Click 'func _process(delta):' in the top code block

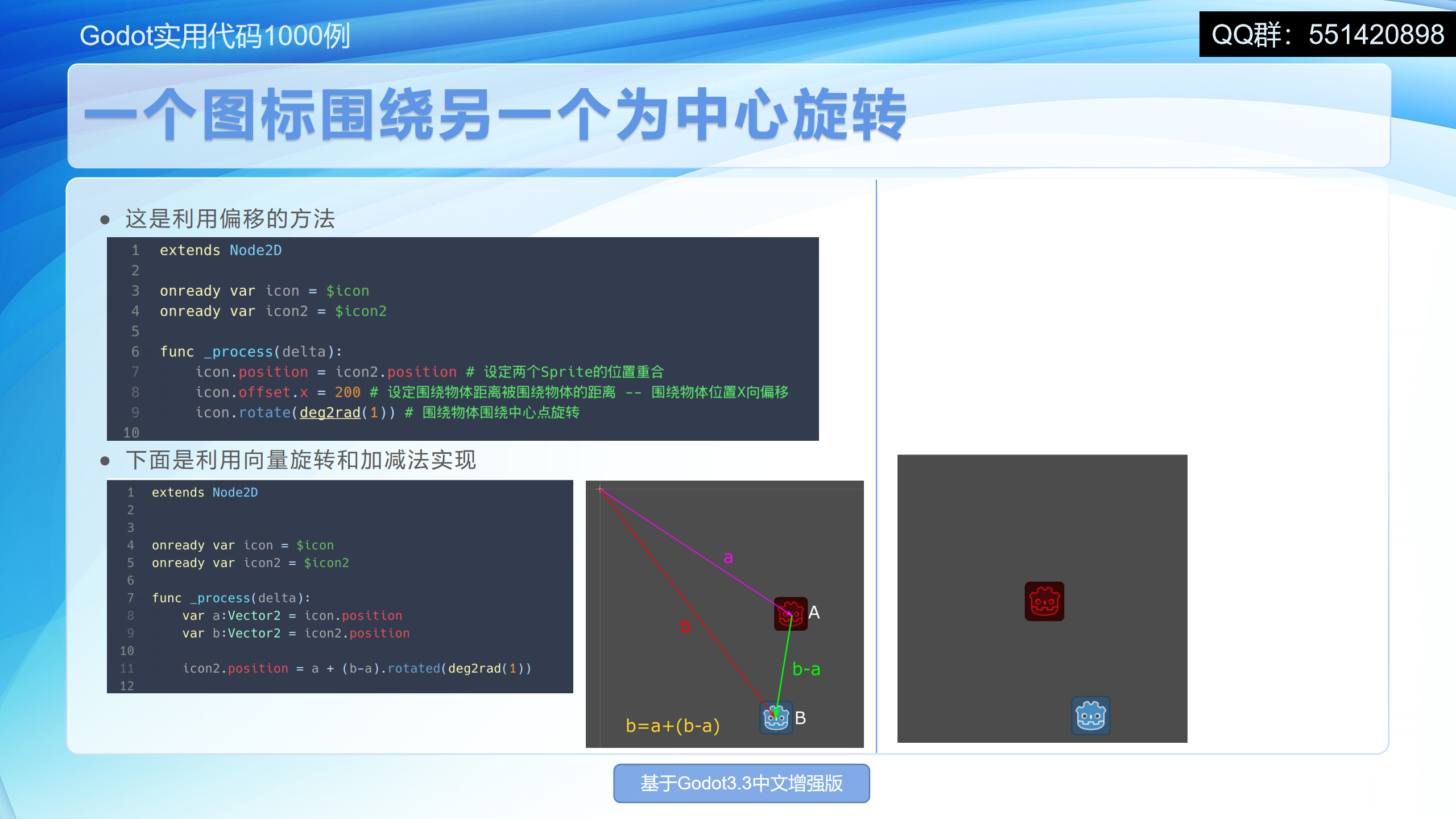(251, 351)
